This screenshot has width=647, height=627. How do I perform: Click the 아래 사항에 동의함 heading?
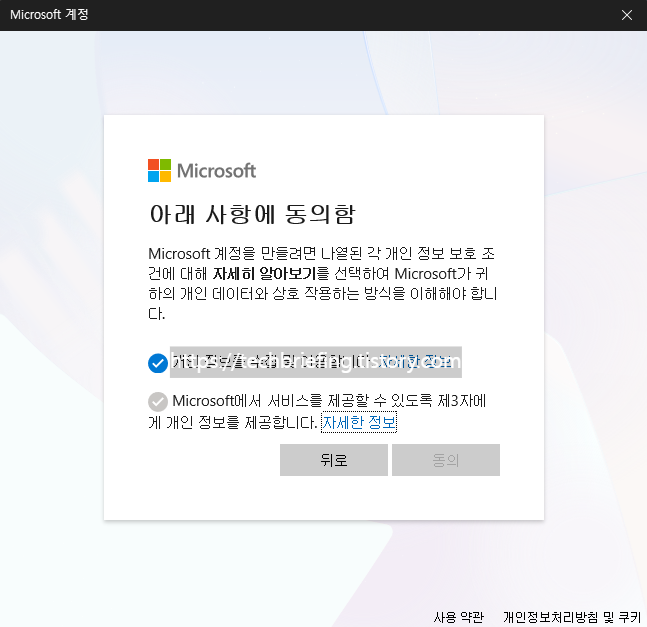252,214
